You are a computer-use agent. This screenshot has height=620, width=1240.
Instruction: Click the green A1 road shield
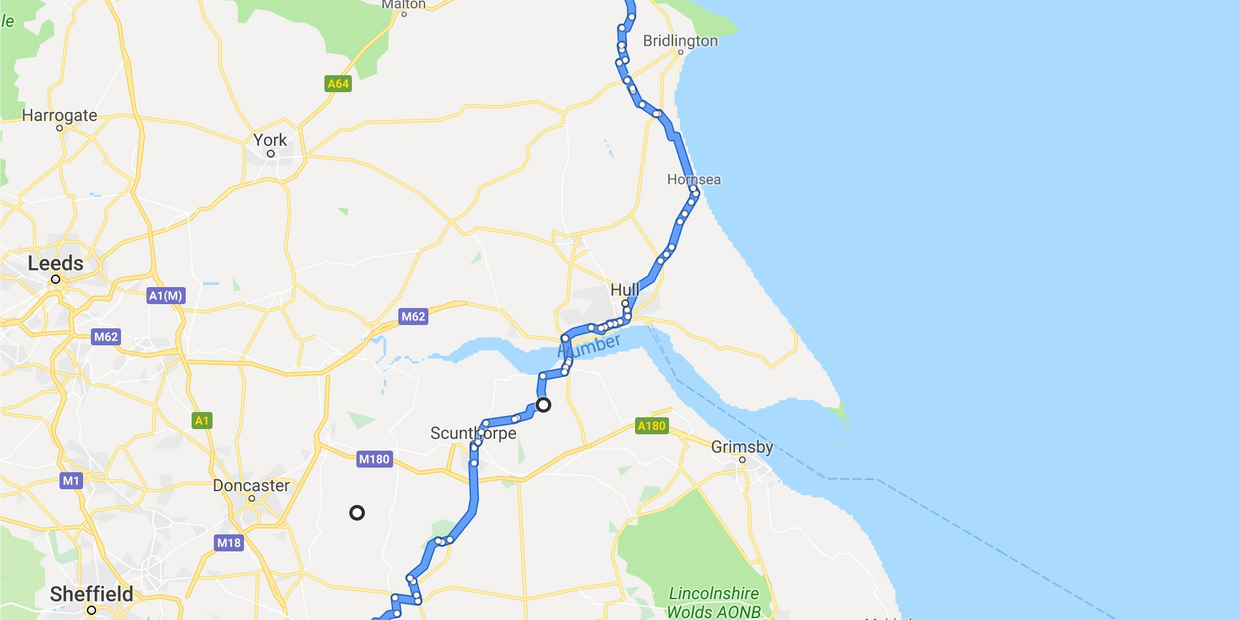click(x=202, y=421)
